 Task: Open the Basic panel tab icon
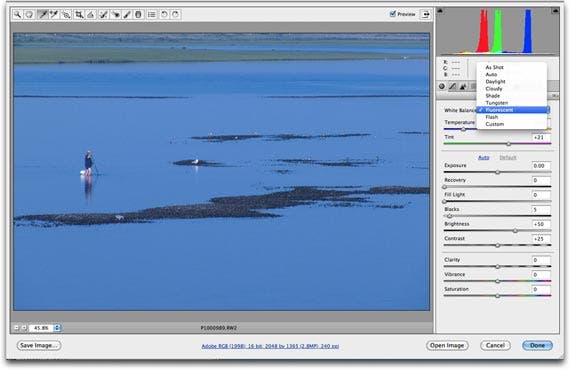coord(442,86)
